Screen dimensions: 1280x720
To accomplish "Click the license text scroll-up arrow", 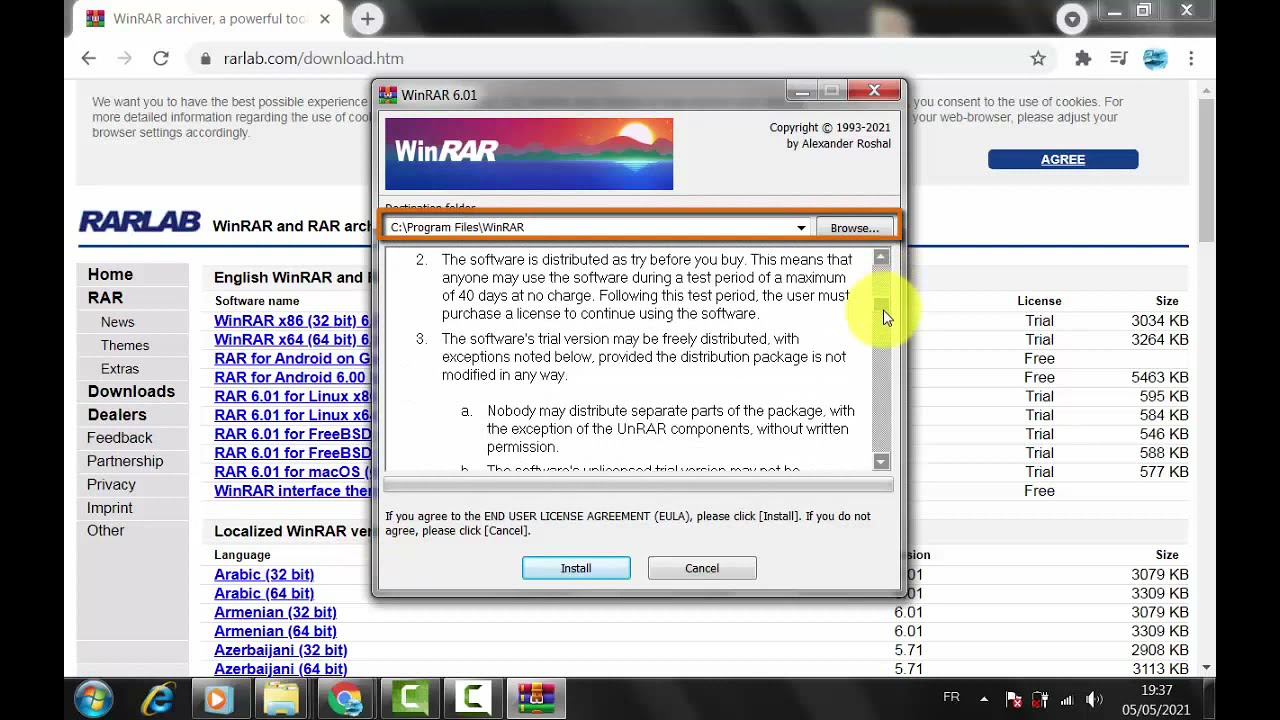I will [881, 258].
